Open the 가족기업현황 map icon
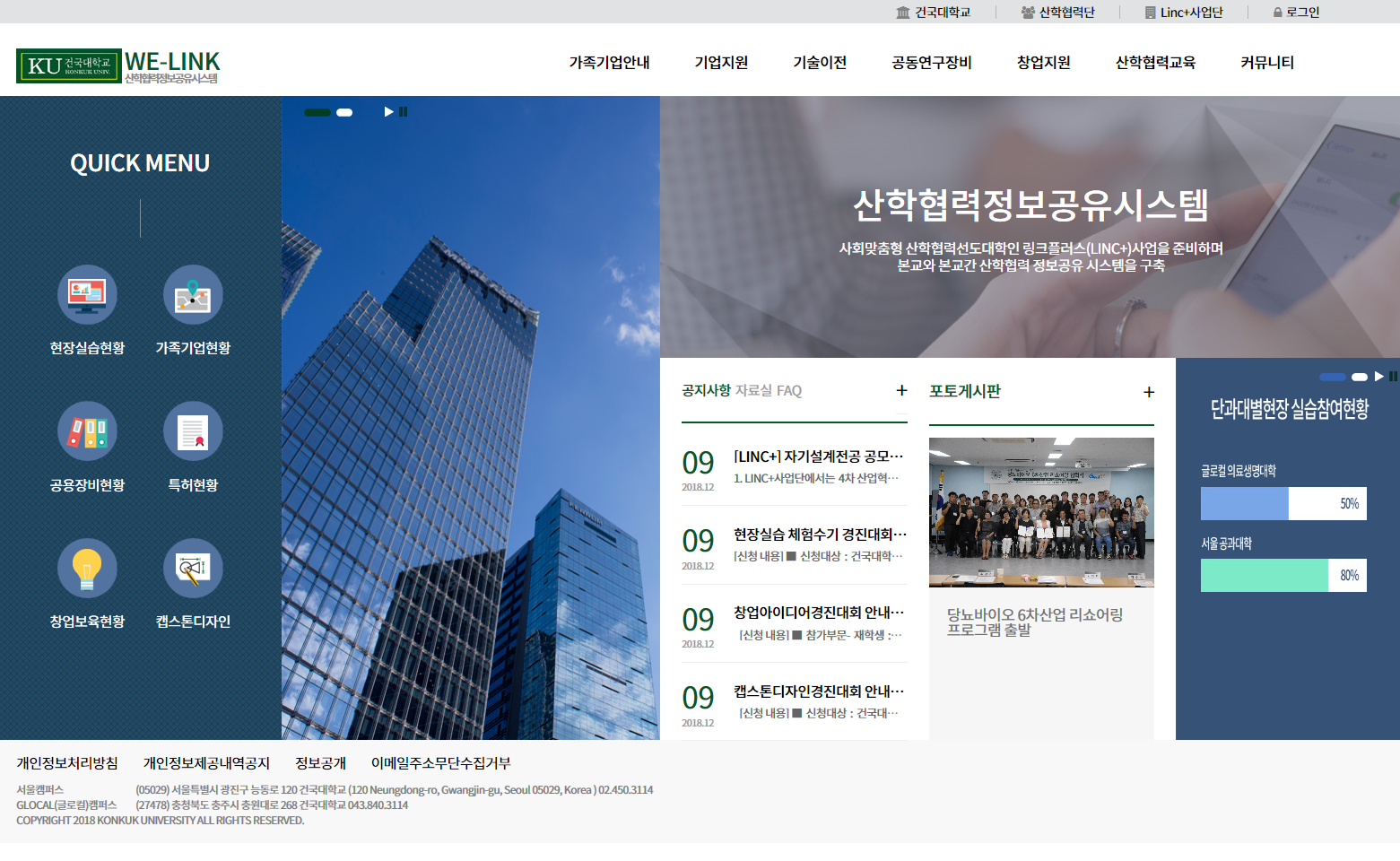Screen dimensions: 1400x861 point(193,295)
